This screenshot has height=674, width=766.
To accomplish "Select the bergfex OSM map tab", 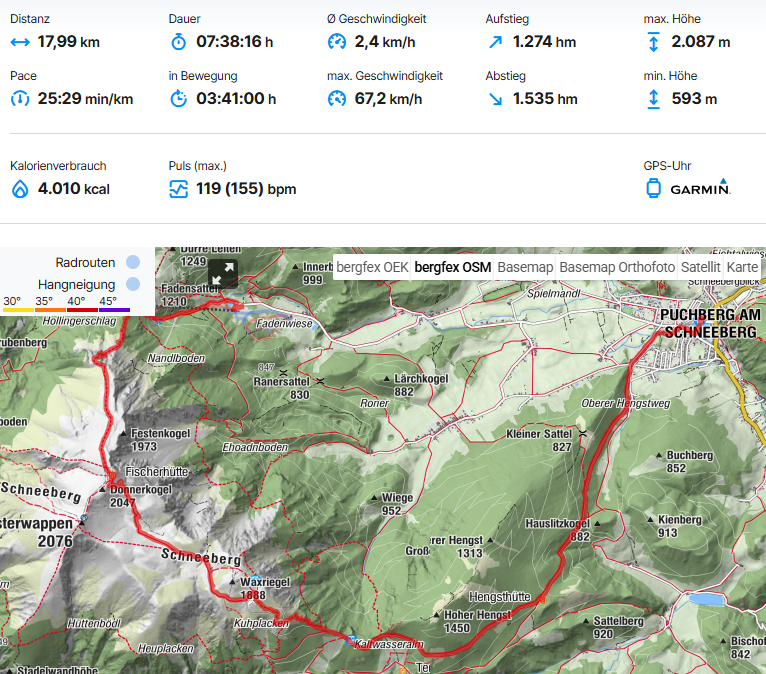I will click(x=452, y=267).
